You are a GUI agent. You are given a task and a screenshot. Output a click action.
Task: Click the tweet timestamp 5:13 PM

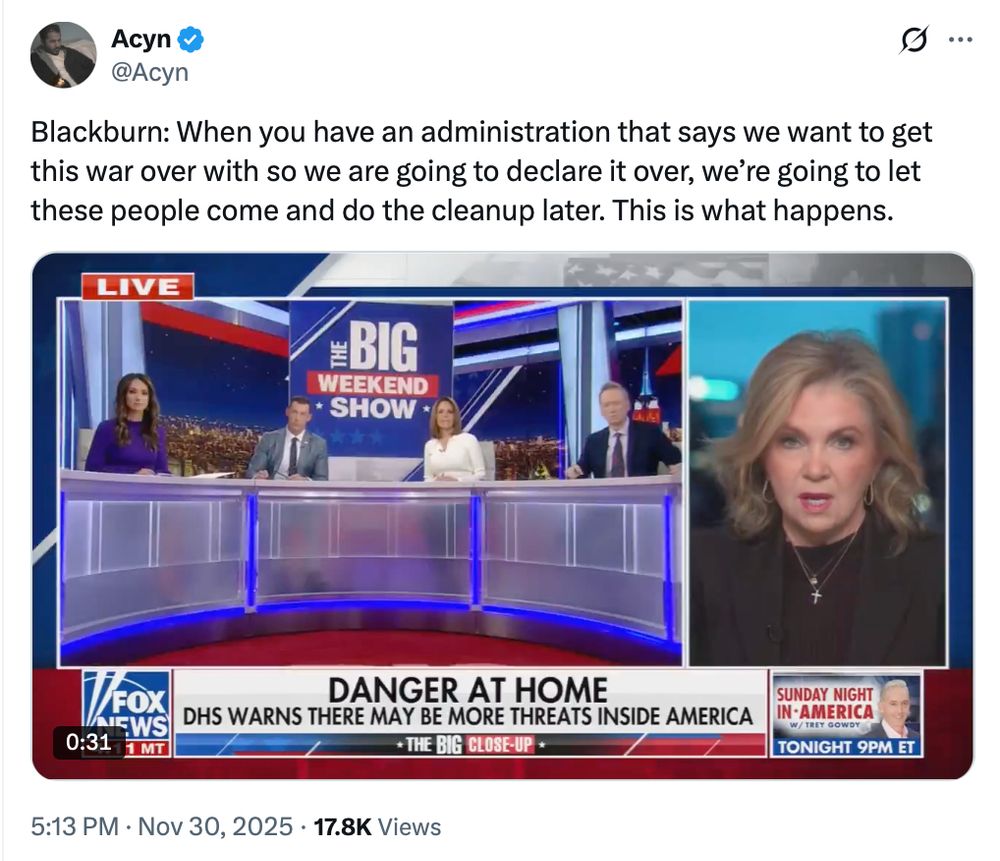tap(75, 827)
